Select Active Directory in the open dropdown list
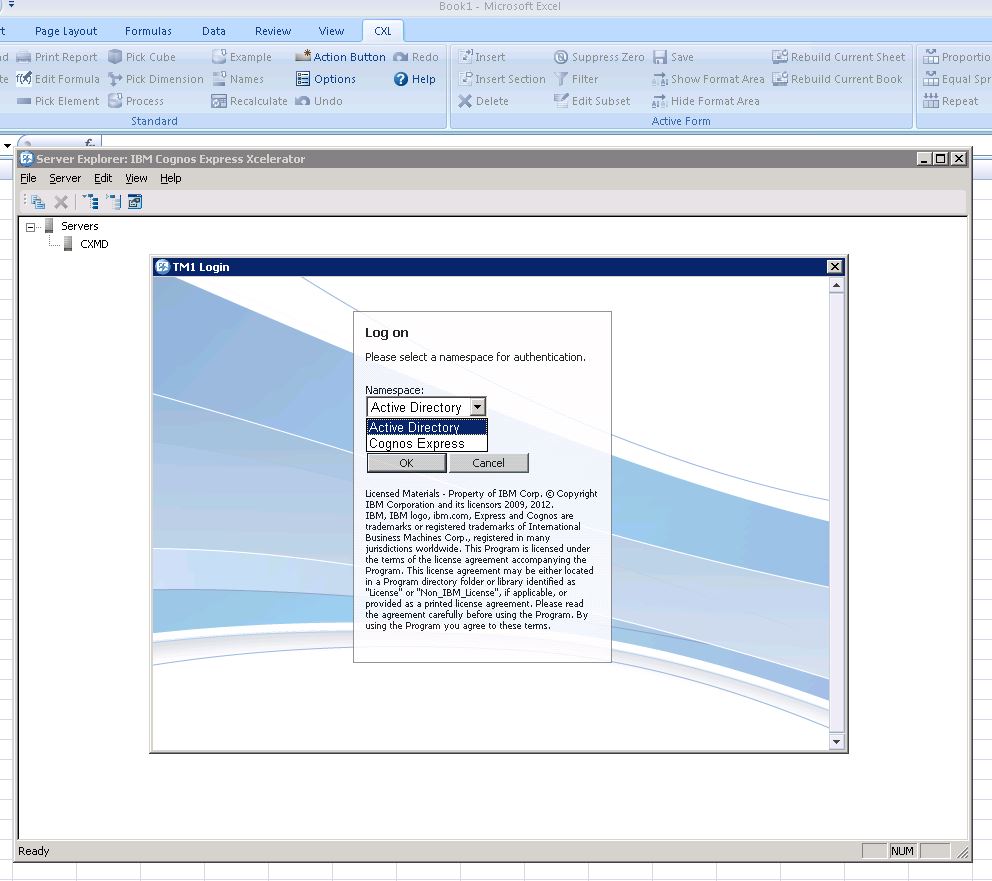Image resolution: width=992 pixels, height=881 pixels. pyautogui.click(x=427, y=428)
